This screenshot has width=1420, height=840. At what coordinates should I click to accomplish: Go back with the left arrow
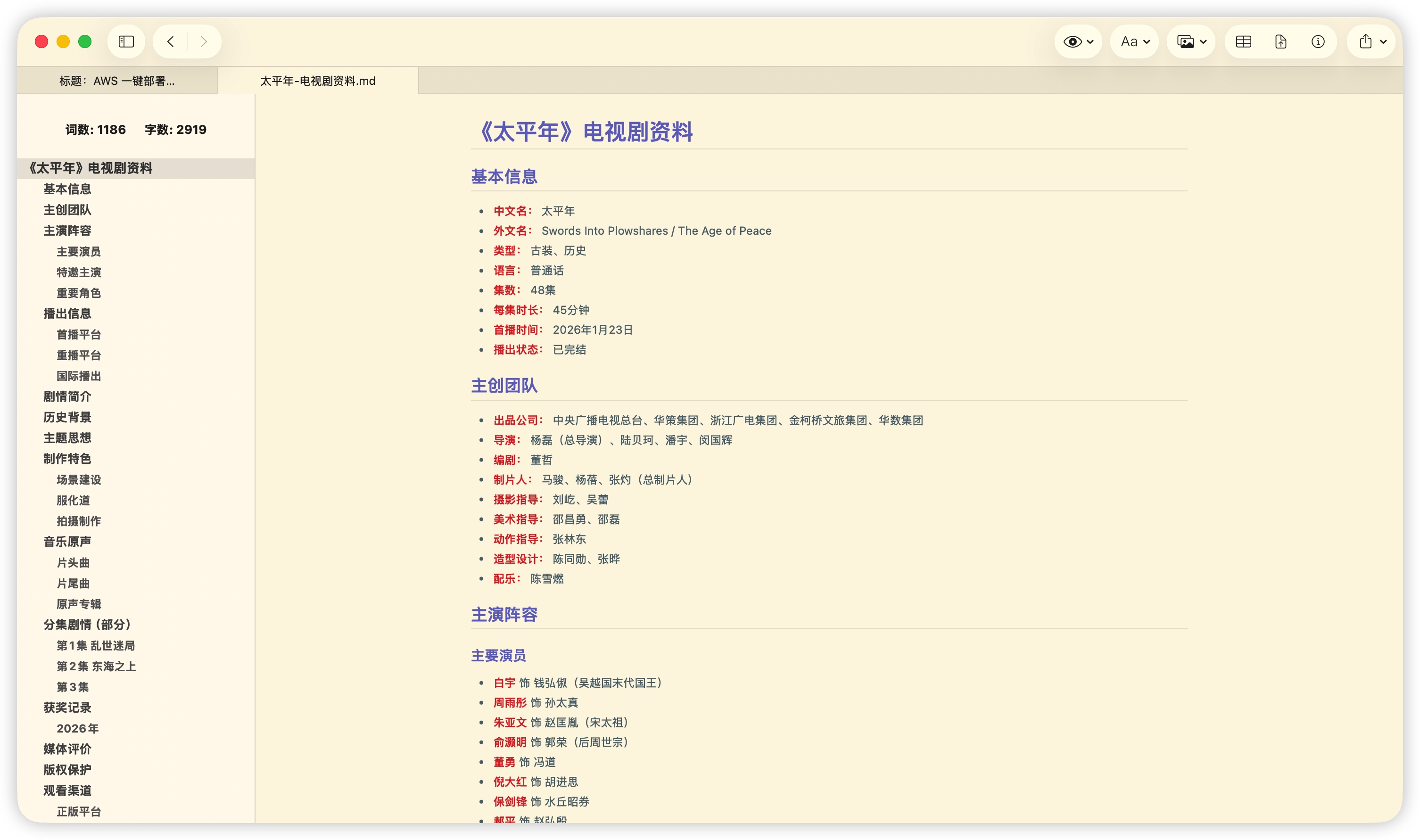tap(170, 41)
